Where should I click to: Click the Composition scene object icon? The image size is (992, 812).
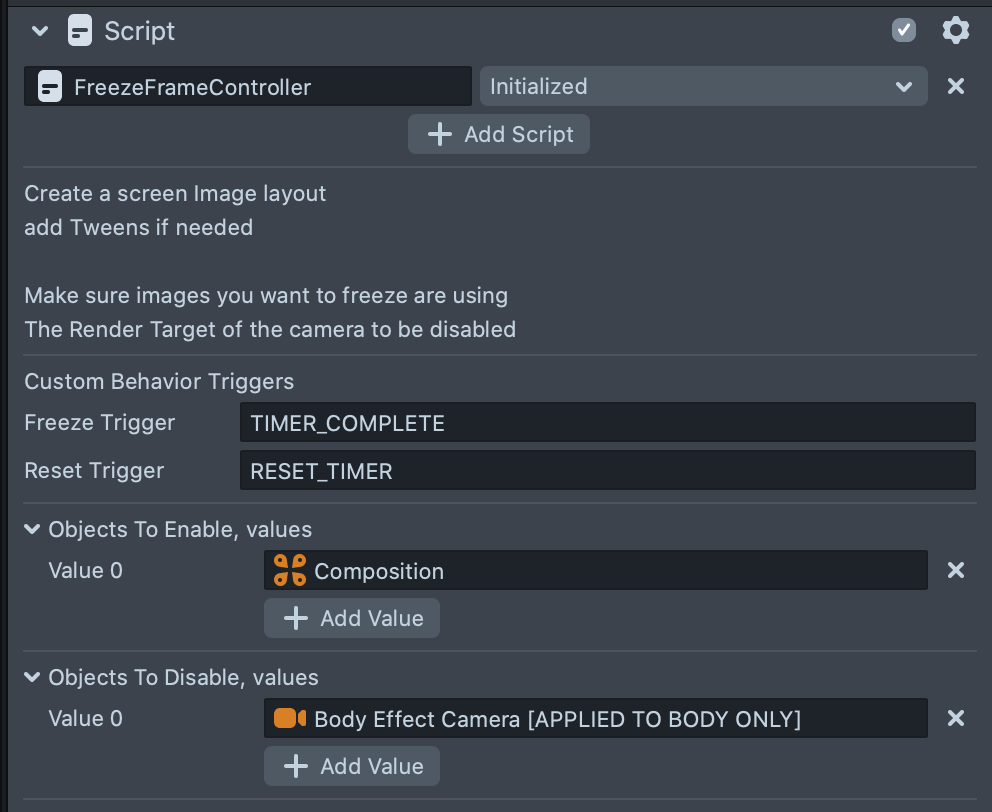coord(290,571)
